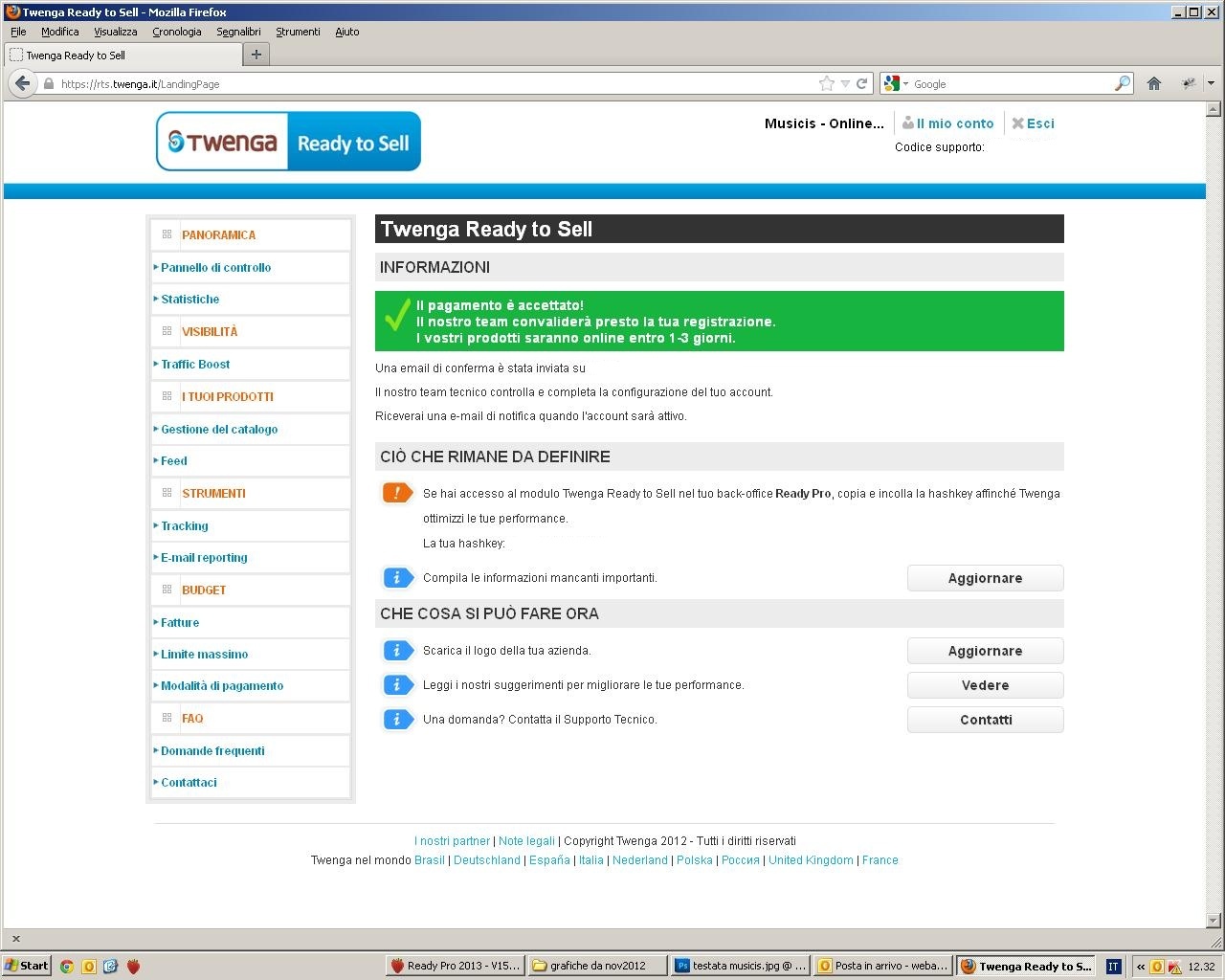Click info icon beside 'Compila le informazioni mancanti'
1225x980 pixels.
click(397, 578)
